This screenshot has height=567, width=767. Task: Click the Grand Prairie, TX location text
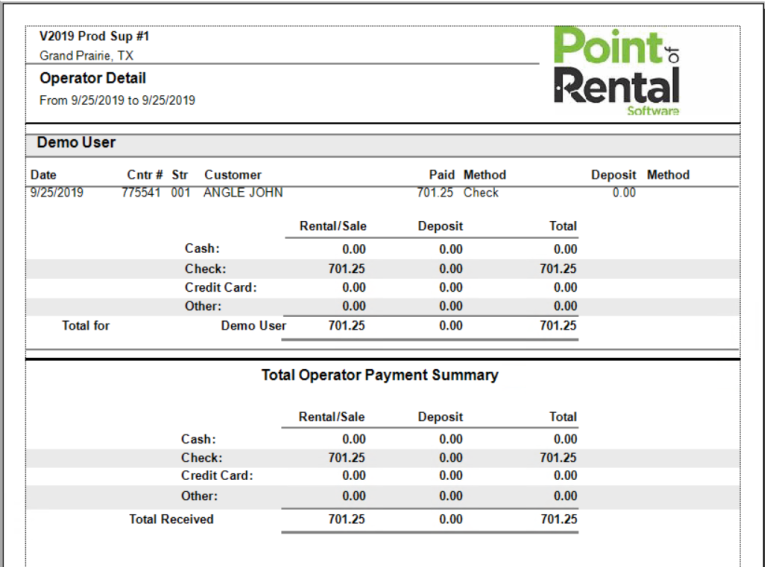[86, 56]
